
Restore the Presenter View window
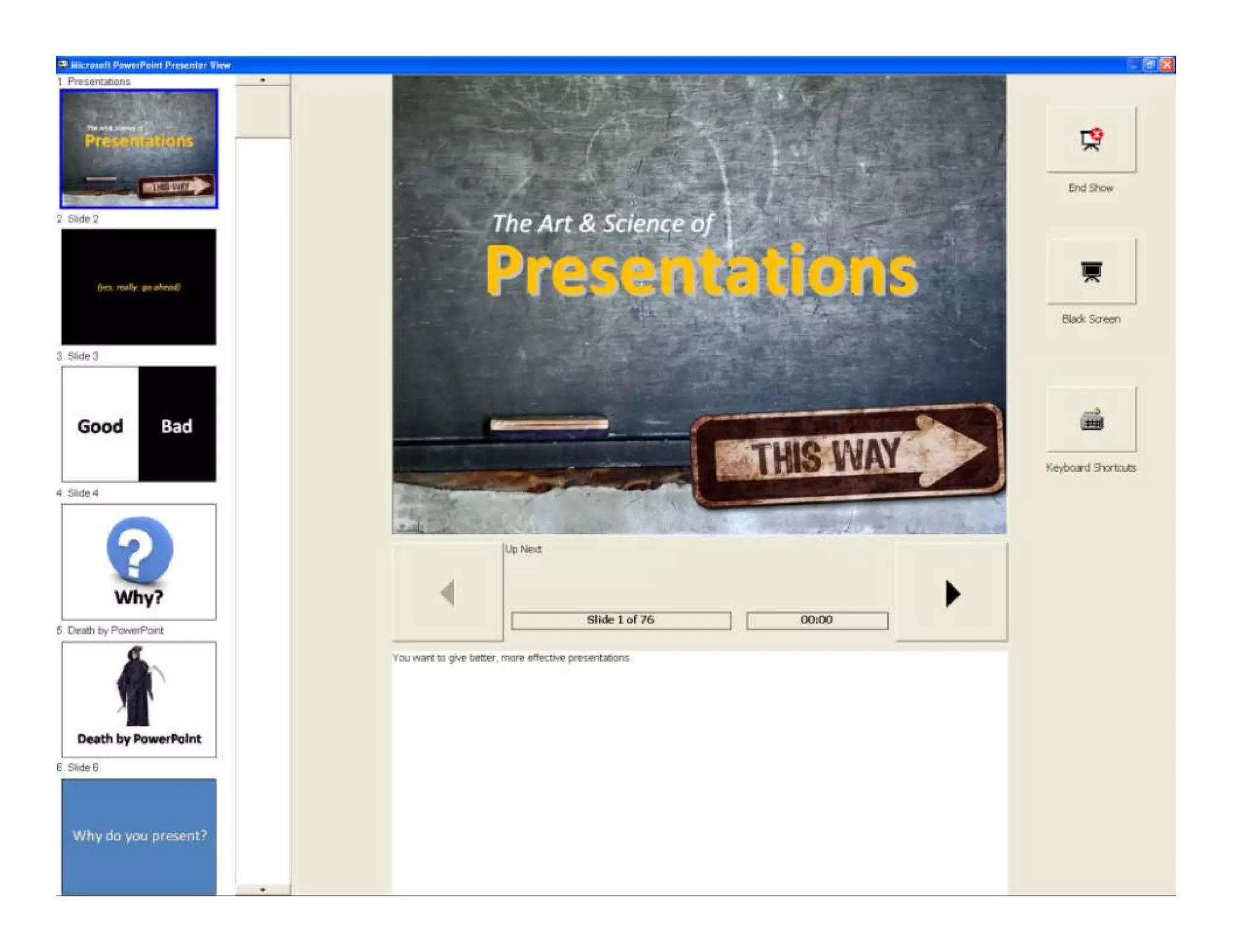click(1149, 64)
